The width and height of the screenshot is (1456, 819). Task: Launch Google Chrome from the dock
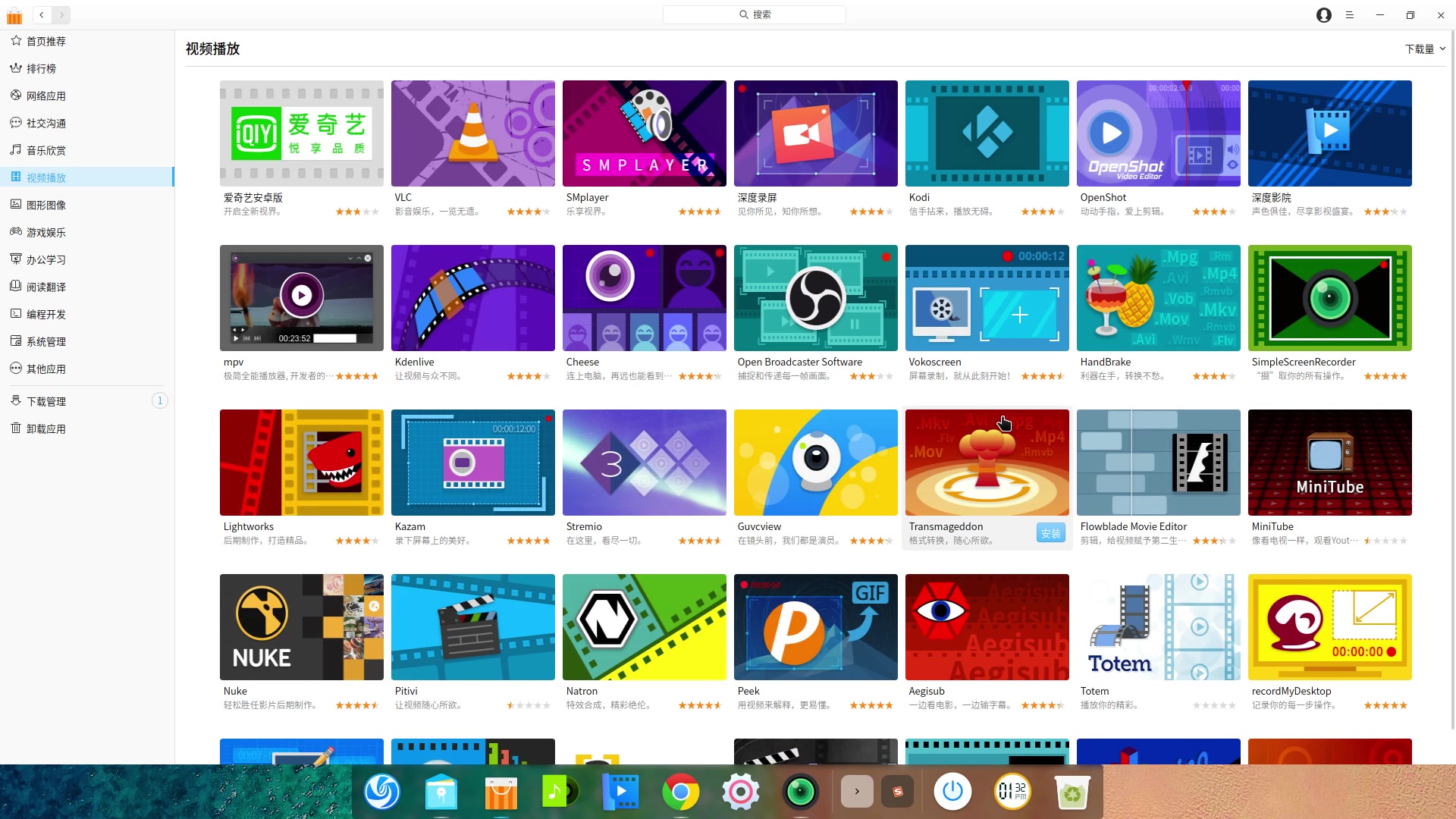(x=680, y=792)
